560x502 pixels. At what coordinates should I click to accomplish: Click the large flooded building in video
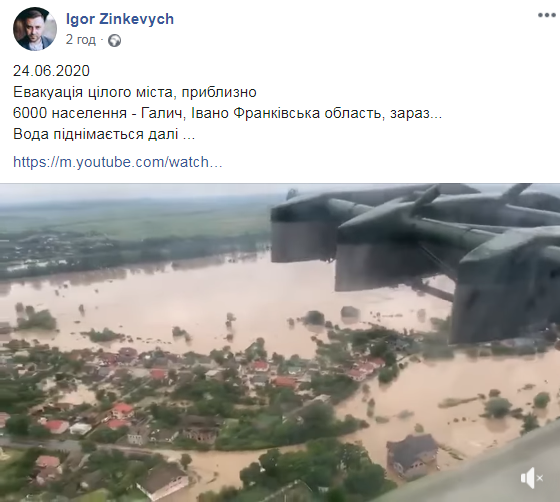tap(412, 456)
